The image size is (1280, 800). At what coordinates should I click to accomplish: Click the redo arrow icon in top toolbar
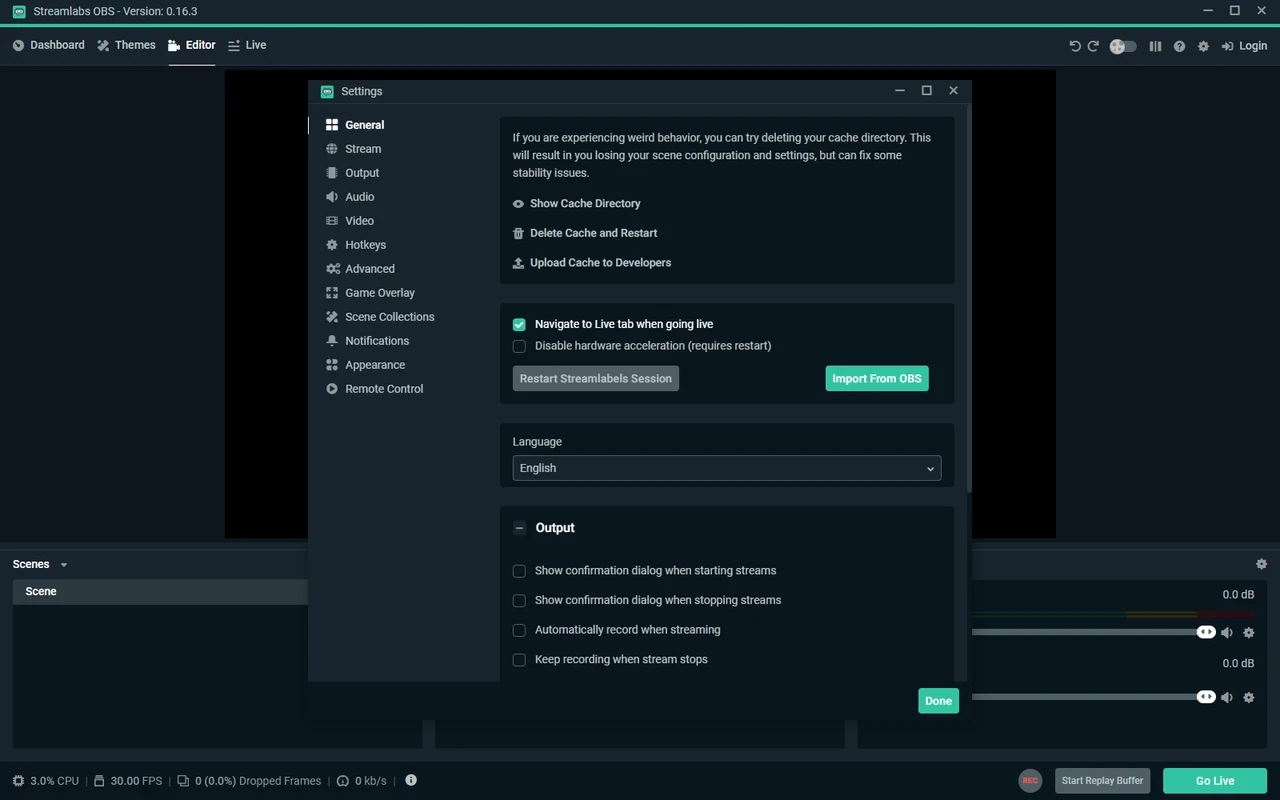pyautogui.click(x=1093, y=46)
